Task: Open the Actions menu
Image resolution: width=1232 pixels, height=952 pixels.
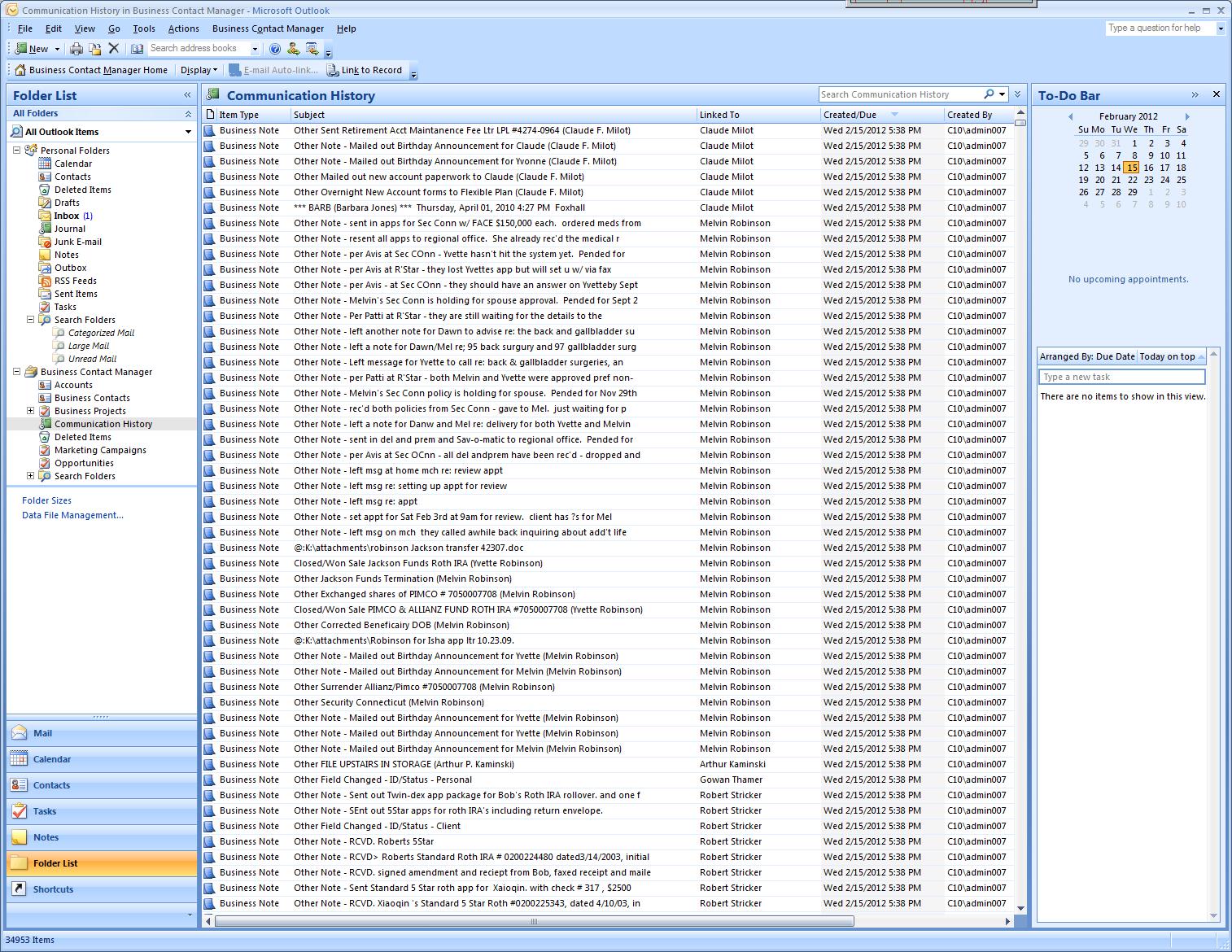Action: pyautogui.click(x=183, y=28)
